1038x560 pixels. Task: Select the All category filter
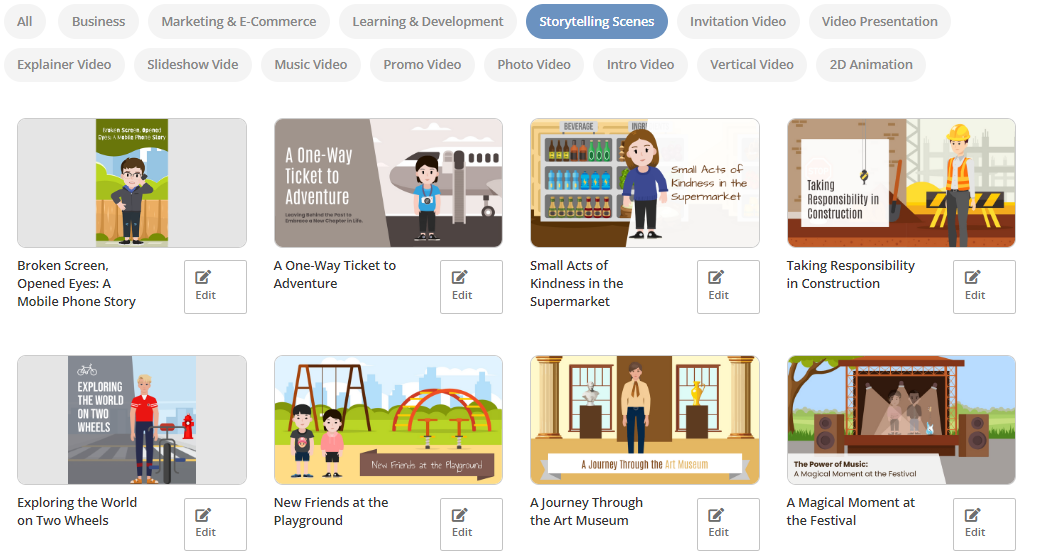[x=24, y=21]
